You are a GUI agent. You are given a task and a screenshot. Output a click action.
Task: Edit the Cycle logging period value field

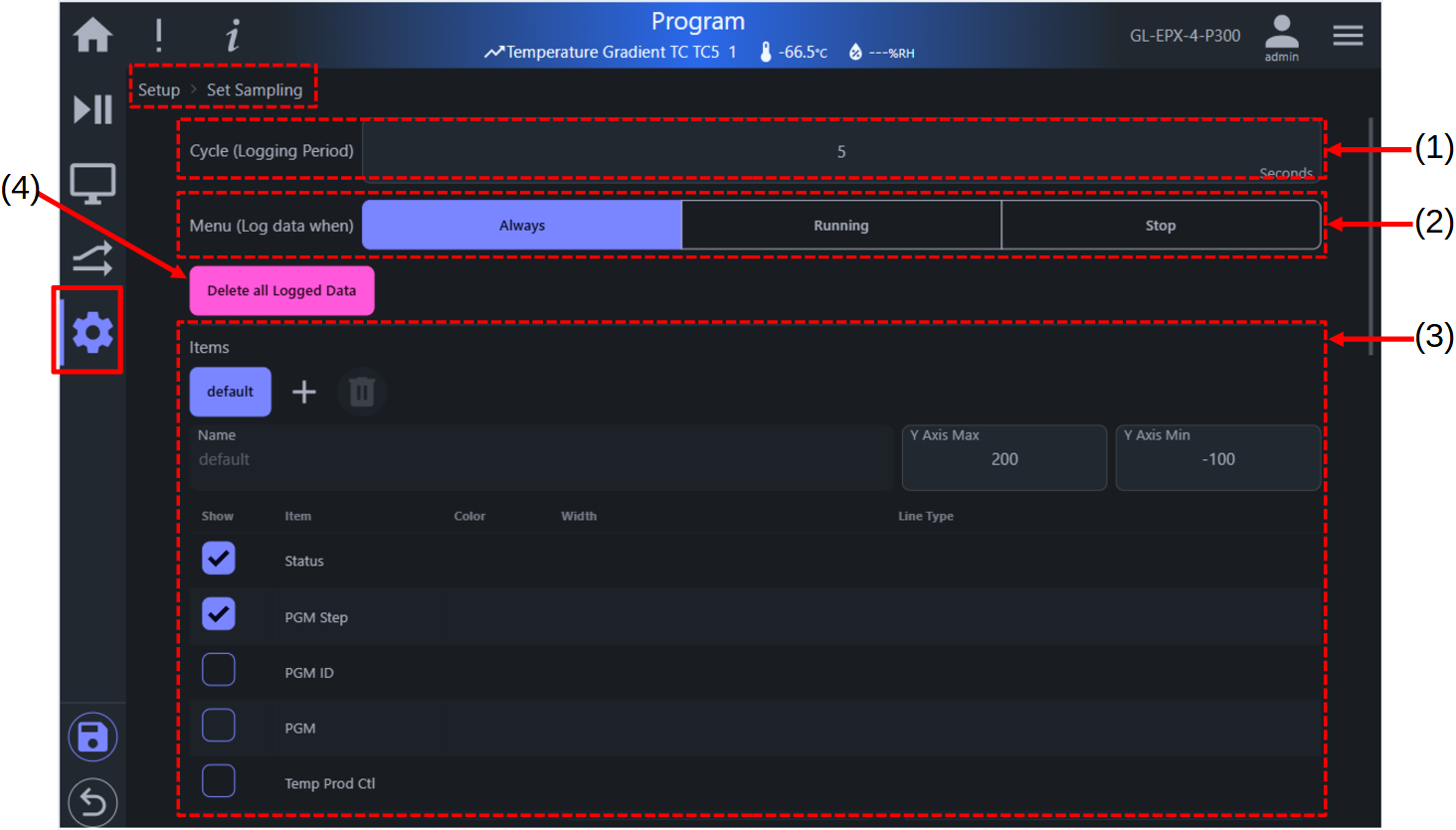pyautogui.click(x=841, y=151)
